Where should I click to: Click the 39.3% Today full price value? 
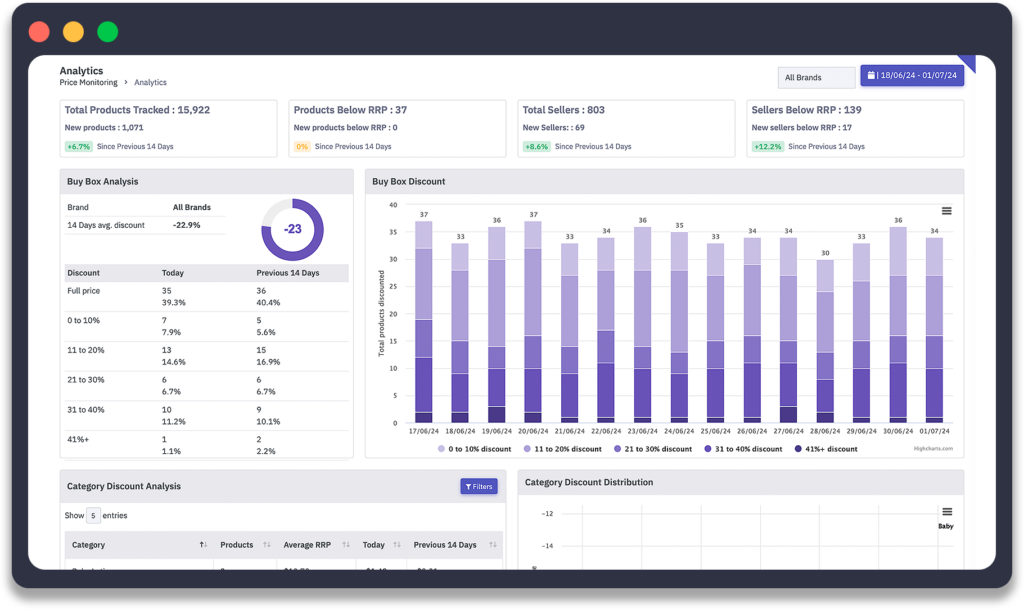[174, 302]
